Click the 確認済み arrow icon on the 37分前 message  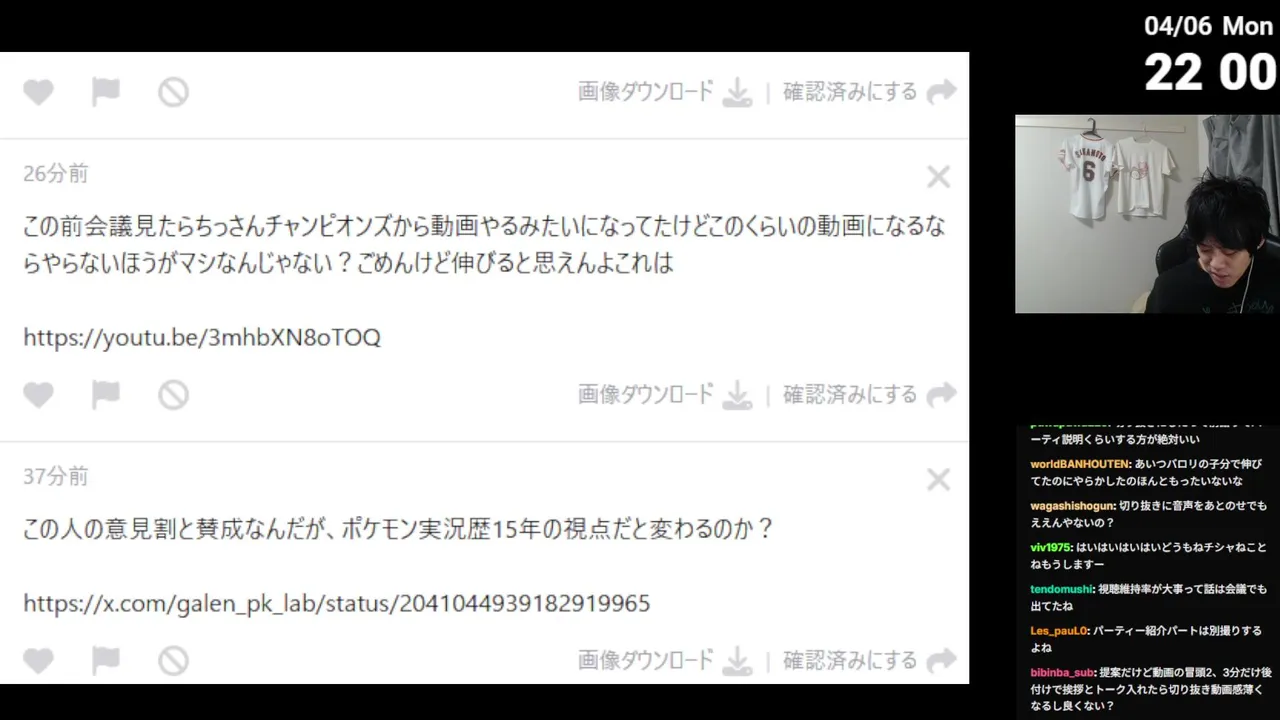pyautogui.click(x=941, y=661)
